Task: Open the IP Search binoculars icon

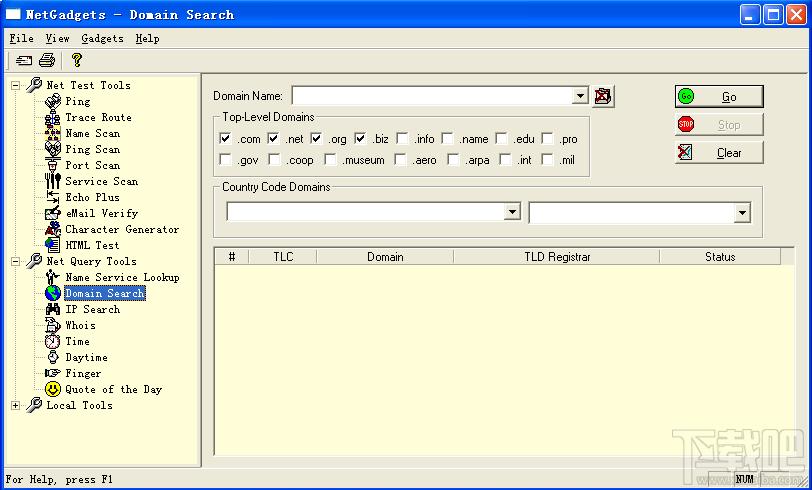Action: click(53, 309)
